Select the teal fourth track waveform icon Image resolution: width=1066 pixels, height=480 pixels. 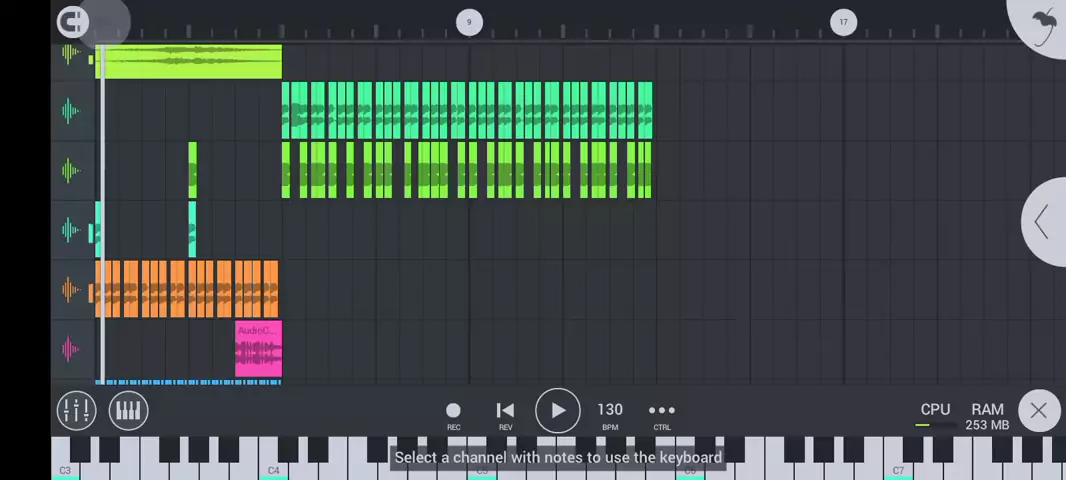coord(71,230)
